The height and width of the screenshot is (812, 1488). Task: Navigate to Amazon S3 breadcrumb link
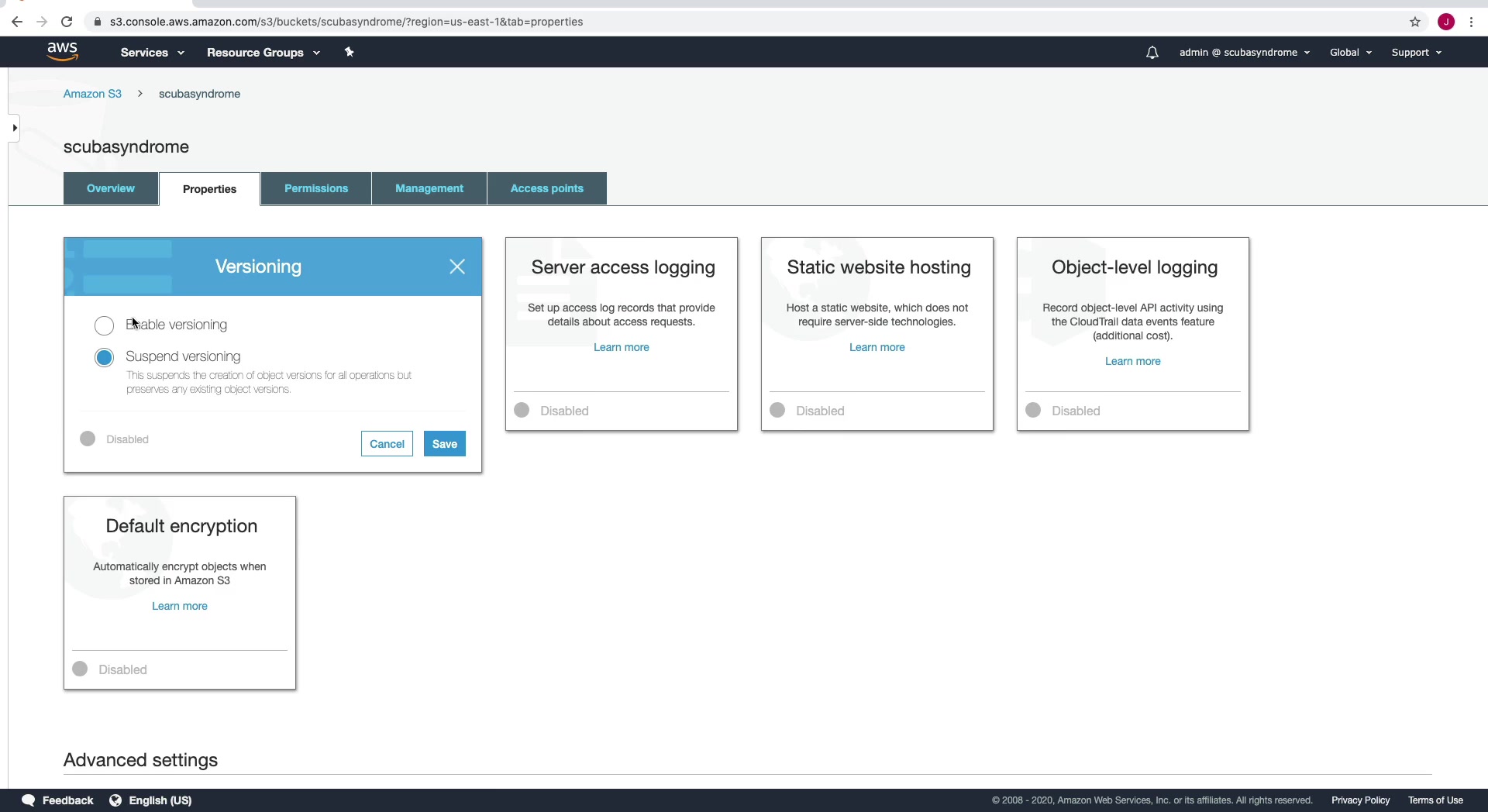pyautogui.click(x=92, y=94)
